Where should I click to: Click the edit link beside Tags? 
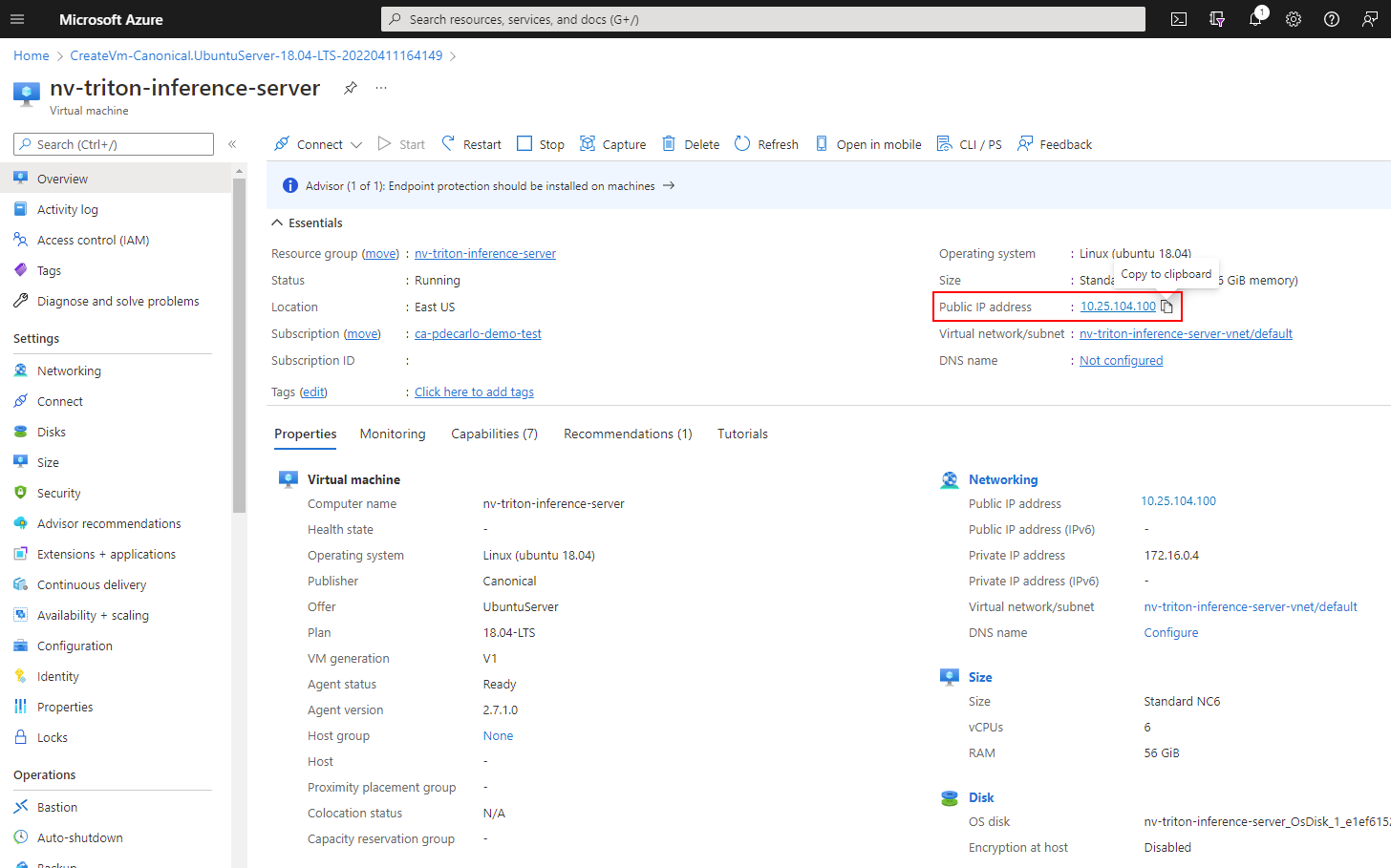[313, 392]
